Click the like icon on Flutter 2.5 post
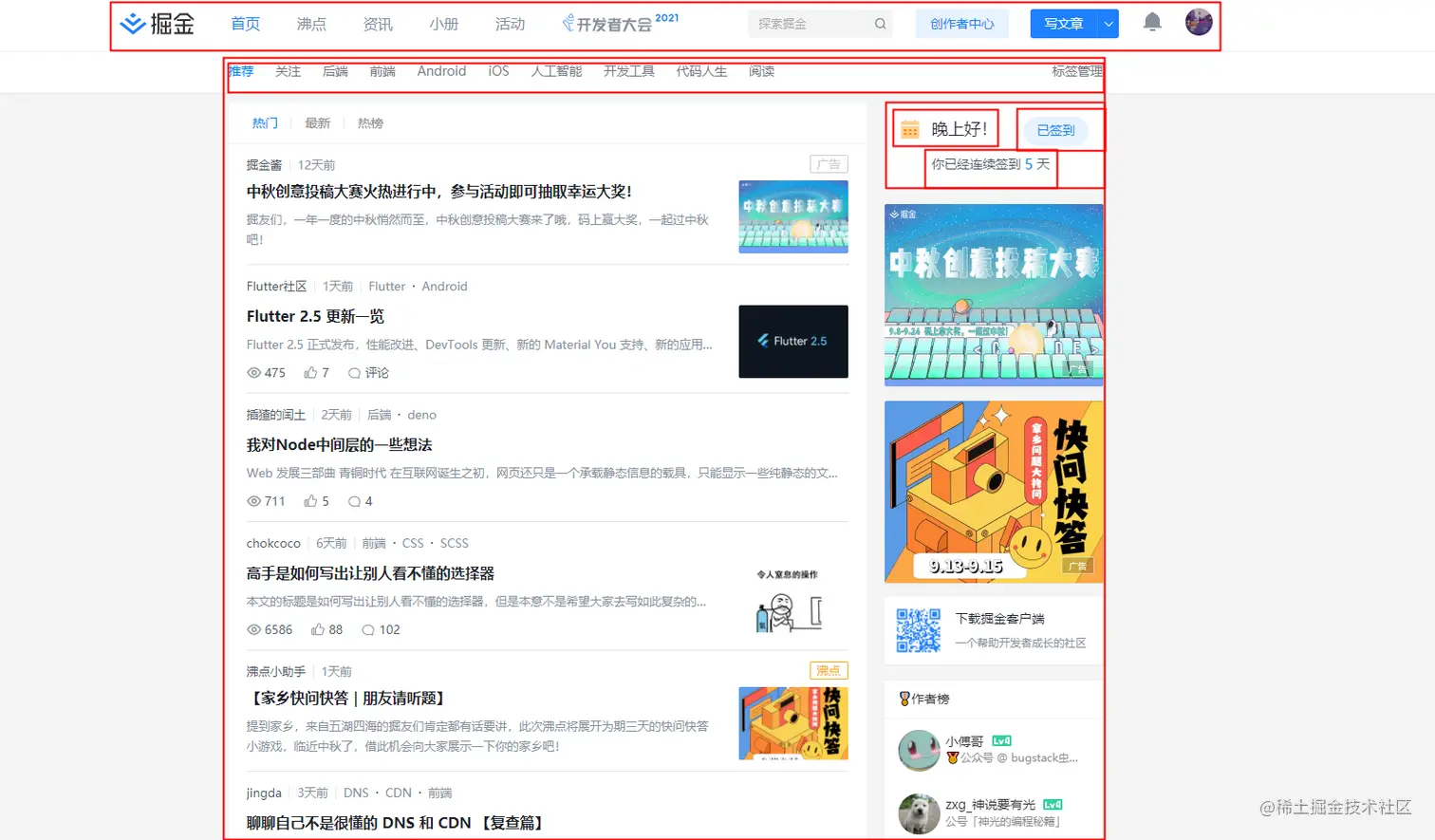 click(310, 373)
